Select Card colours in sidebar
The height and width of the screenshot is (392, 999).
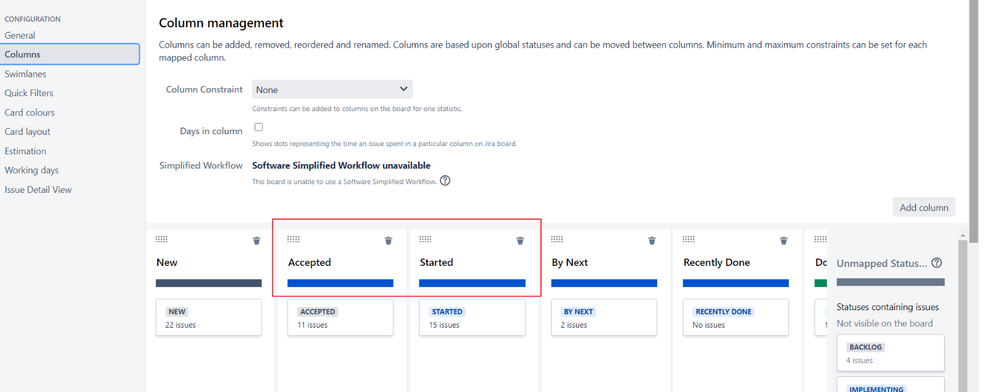coord(29,112)
